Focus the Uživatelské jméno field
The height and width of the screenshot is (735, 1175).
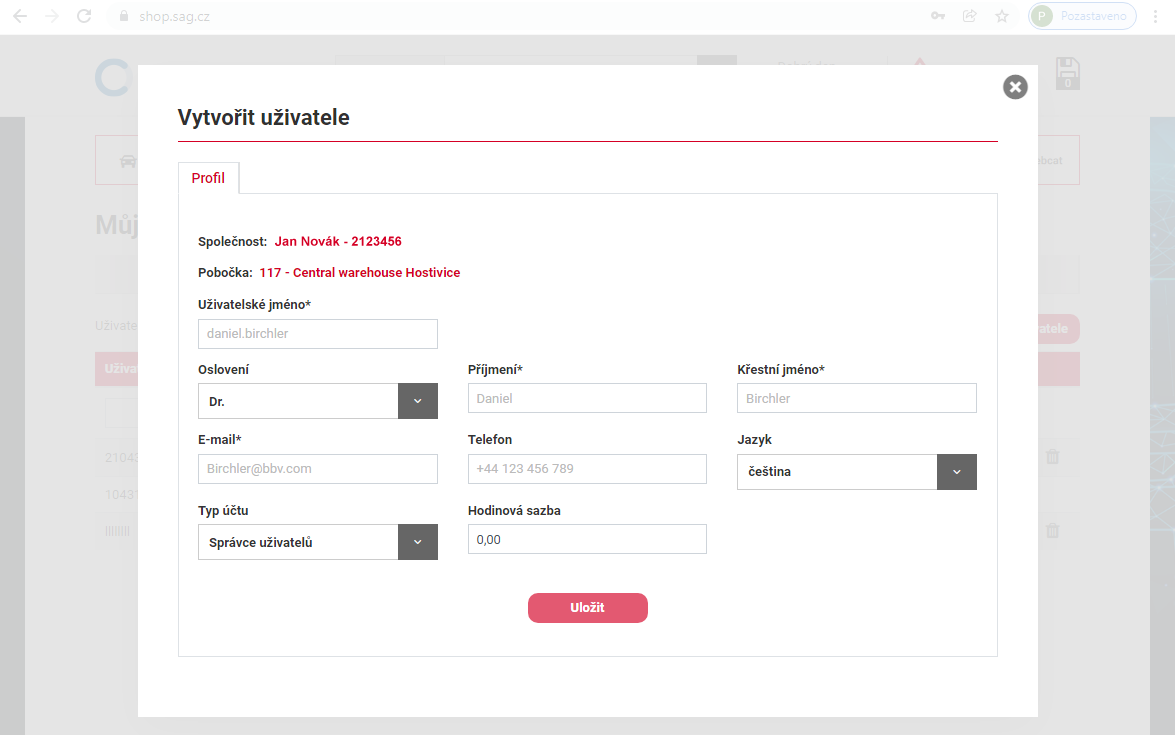(318, 334)
